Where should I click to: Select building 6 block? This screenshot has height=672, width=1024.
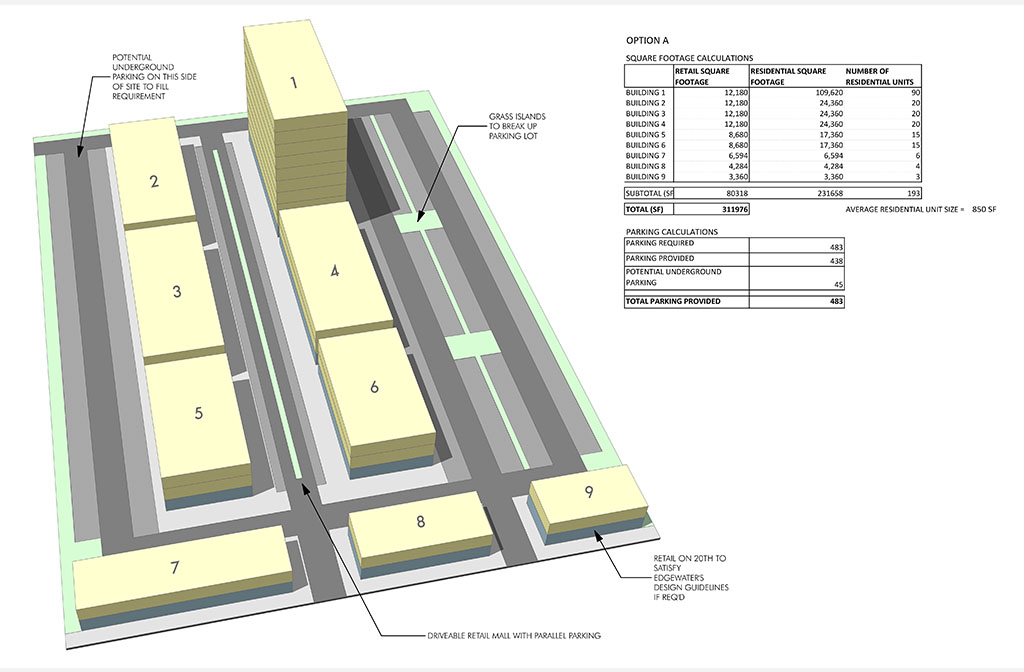(374, 386)
